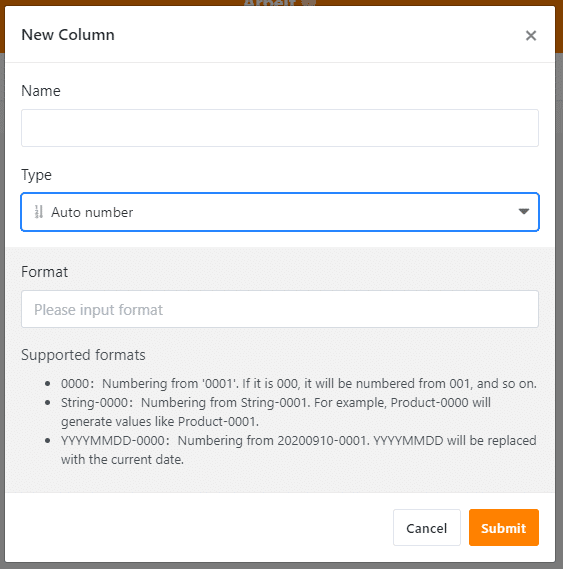The image size is (563, 569).
Task: Select the 0000 numbering format description
Action: (299, 384)
